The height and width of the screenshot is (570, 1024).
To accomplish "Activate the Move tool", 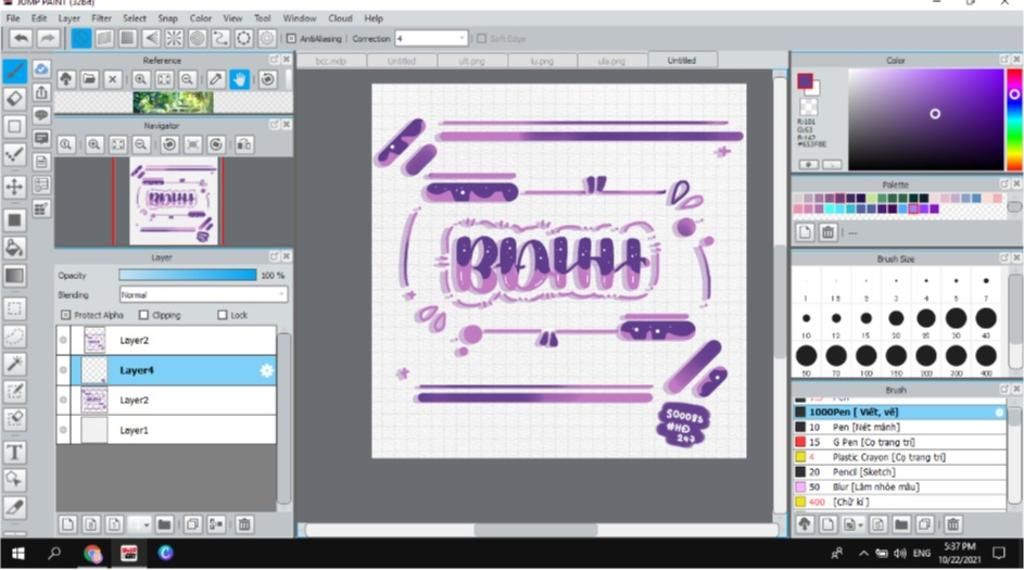I will coord(14,187).
